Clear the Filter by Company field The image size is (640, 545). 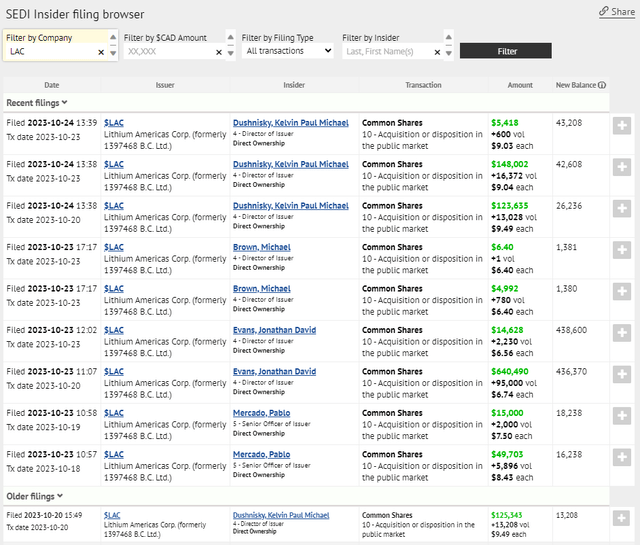point(100,51)
